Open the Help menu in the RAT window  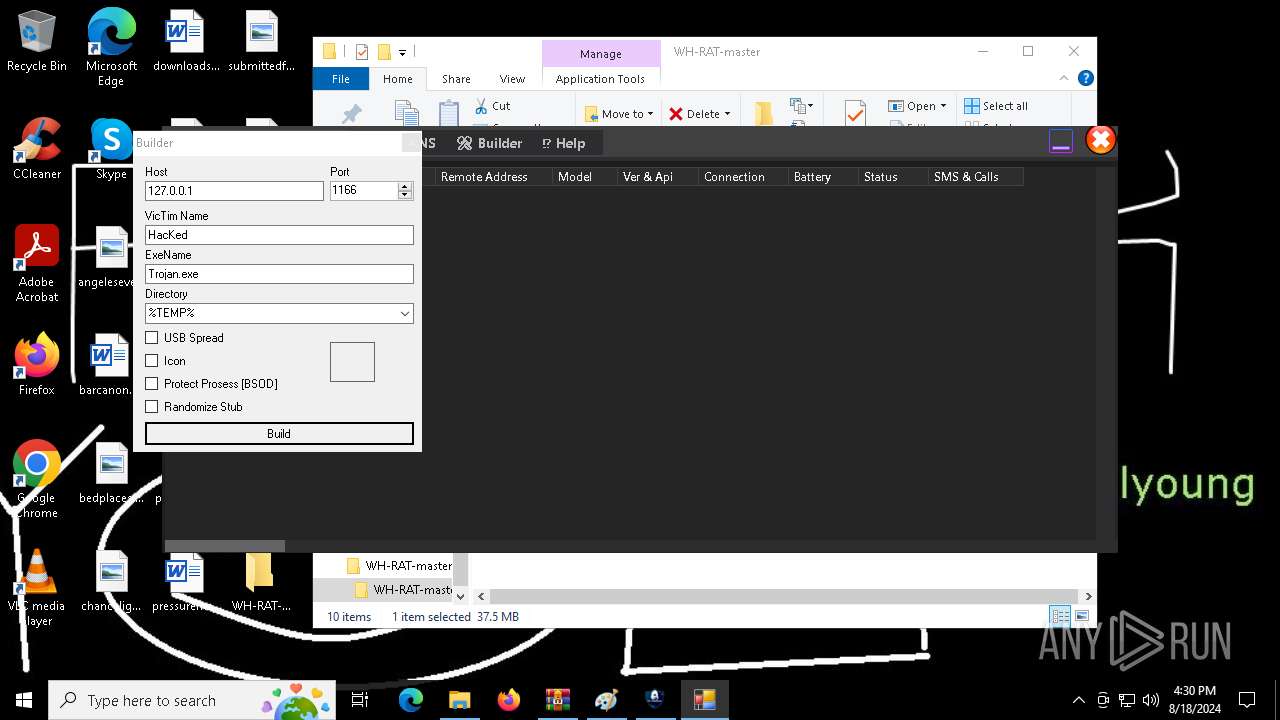point(563,143)
